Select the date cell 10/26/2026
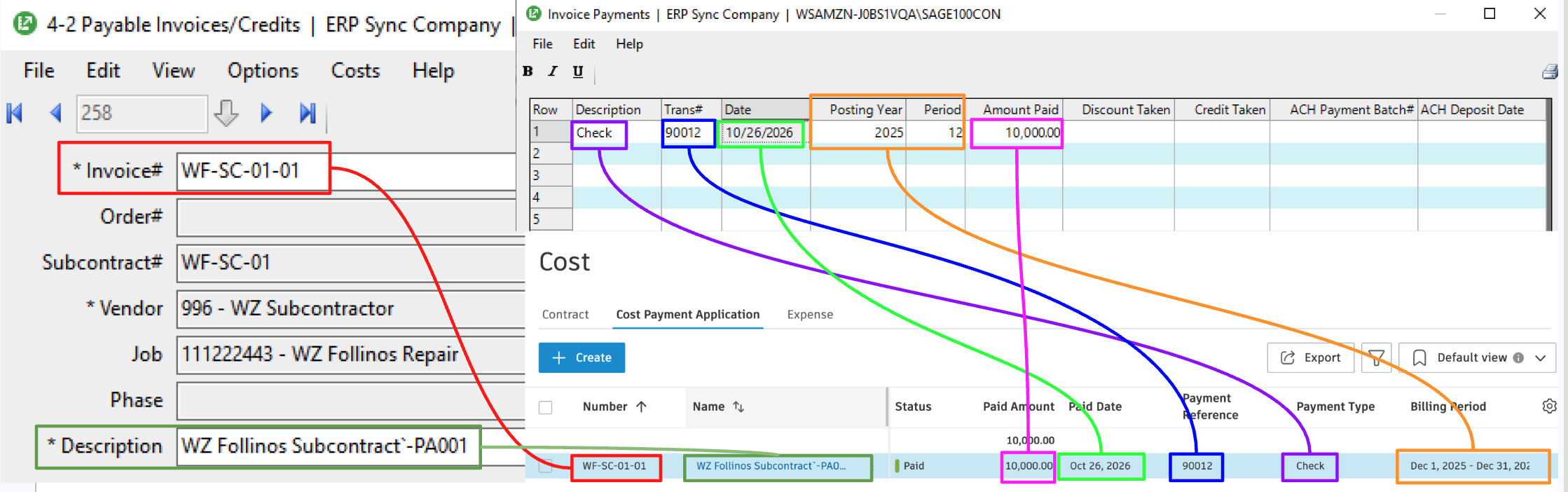This screenshot has height=492, width=1568. tap(766, 132)
